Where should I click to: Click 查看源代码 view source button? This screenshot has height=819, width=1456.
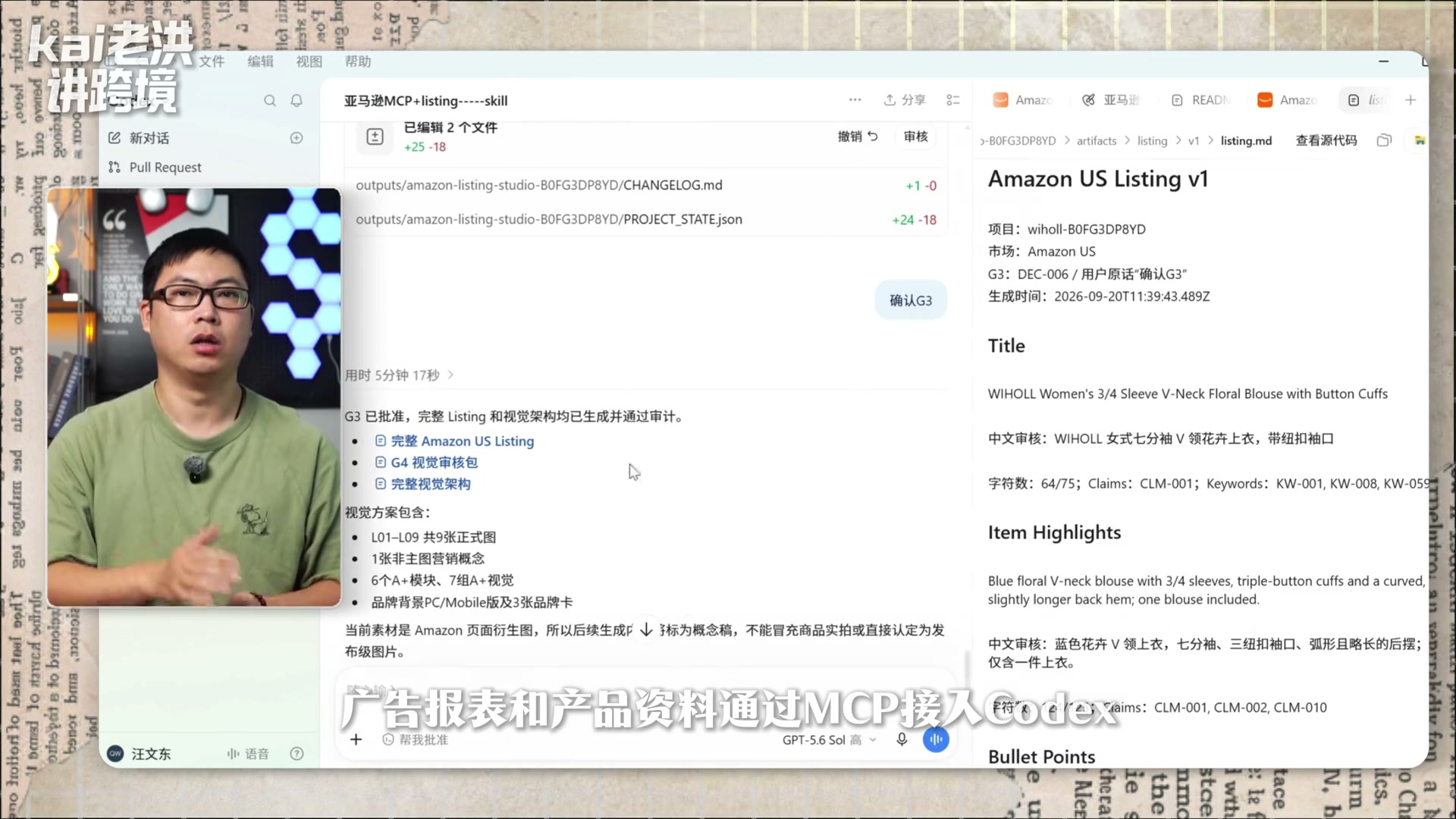tap(1326, 141)
